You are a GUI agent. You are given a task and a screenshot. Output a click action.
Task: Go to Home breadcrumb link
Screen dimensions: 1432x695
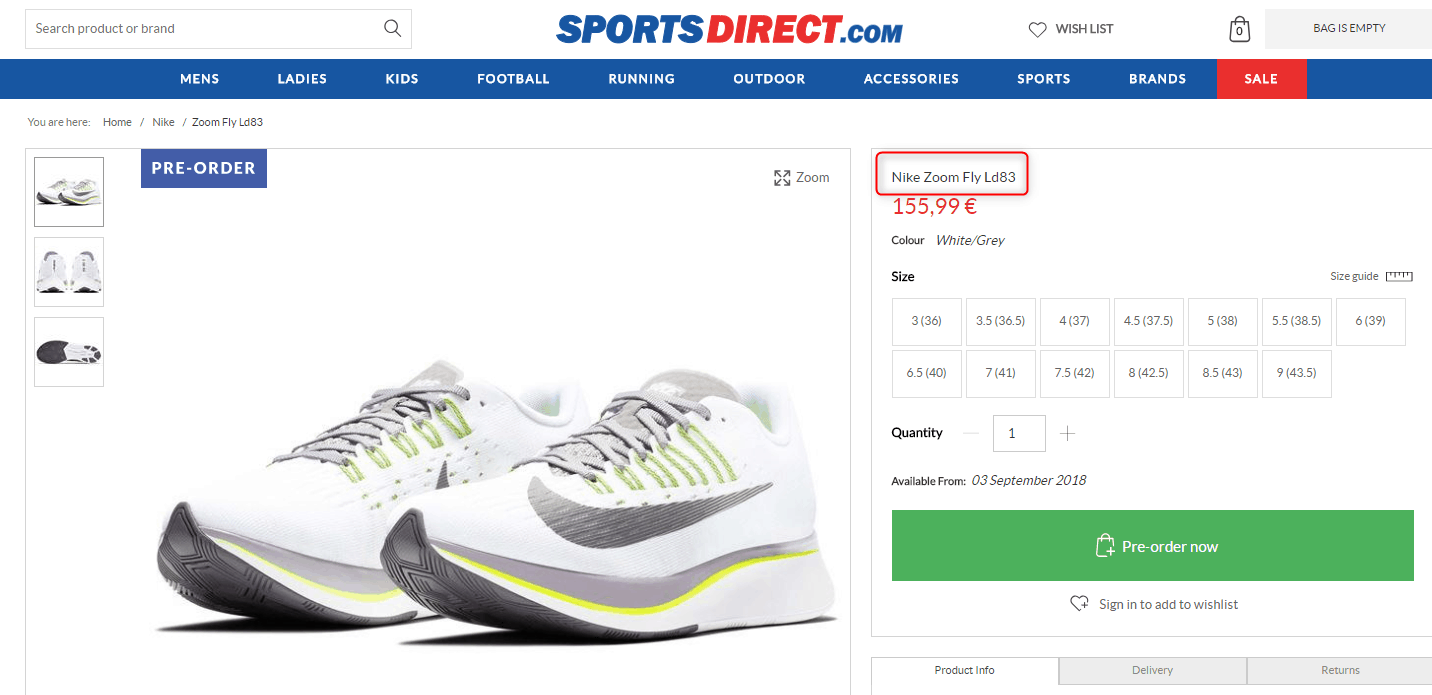point(117,122)
